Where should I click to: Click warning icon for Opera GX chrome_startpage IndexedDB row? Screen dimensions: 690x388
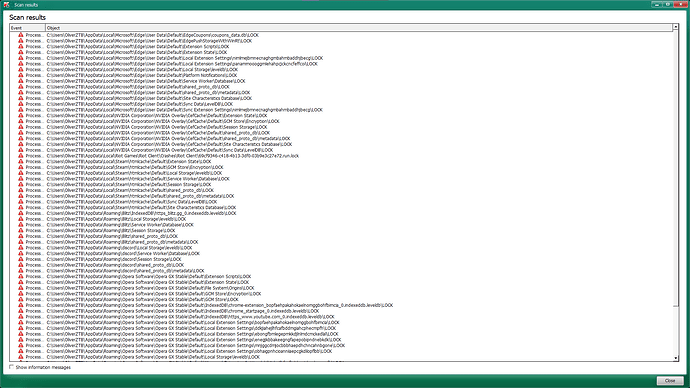(x=21, y=311)
